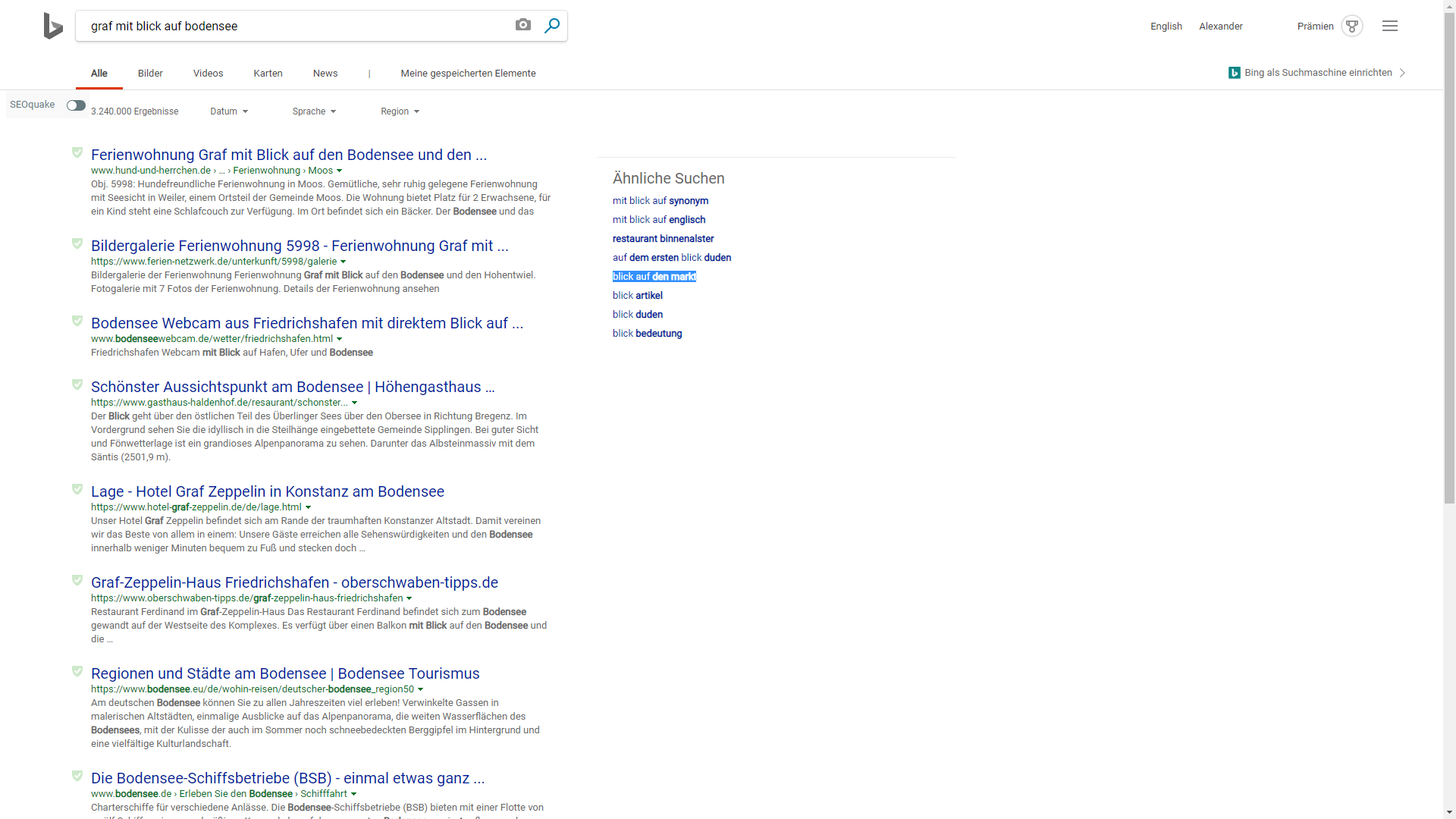Open Meine gespeicherten Elemente
Screen dimensions: 1456x819
point(468,74)
